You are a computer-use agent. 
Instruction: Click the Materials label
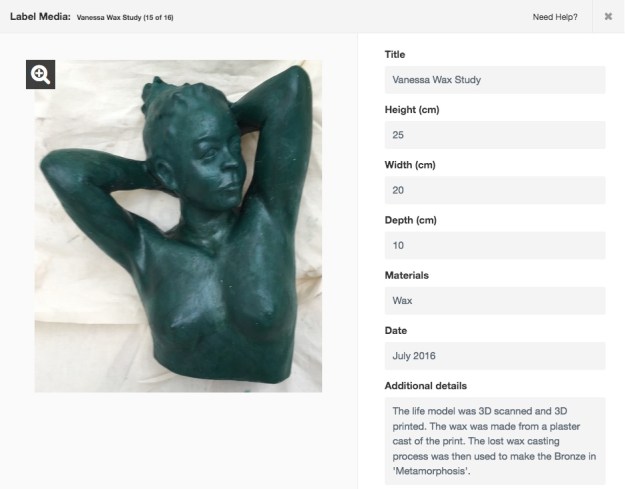pyautogui.click(x=407, y=275)
